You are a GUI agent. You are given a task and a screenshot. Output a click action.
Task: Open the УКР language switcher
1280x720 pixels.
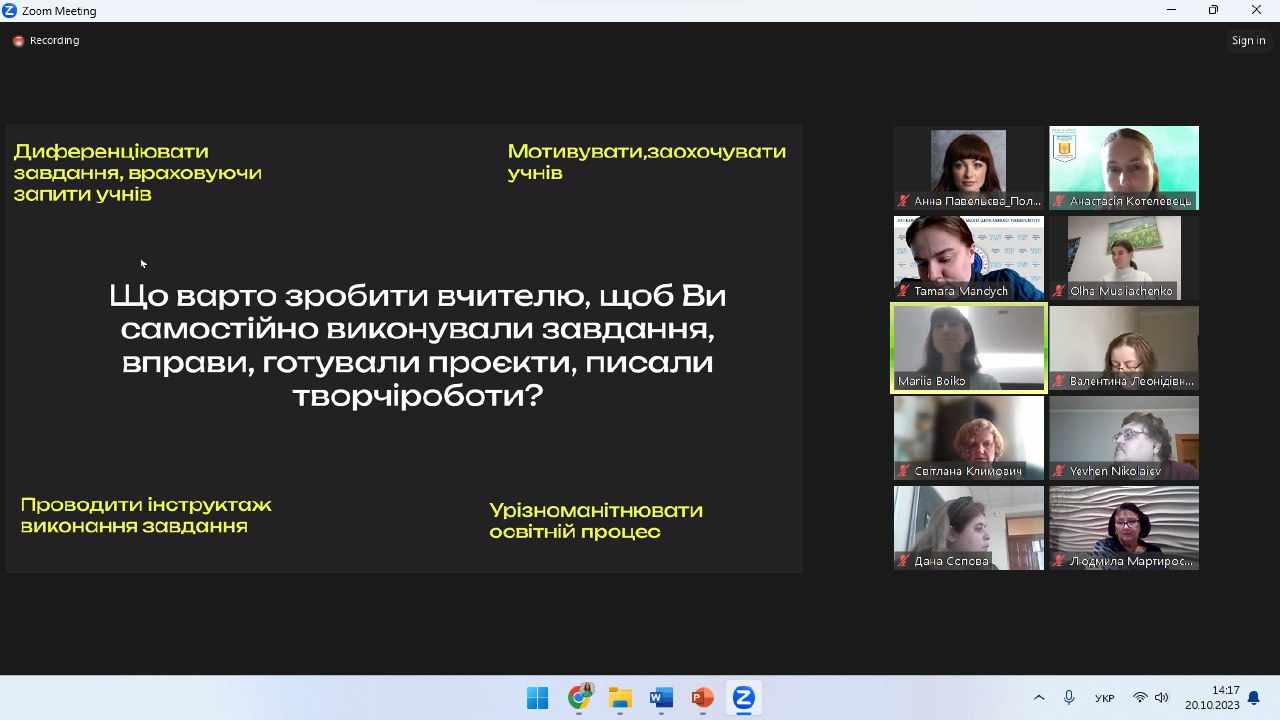pos(1105,698)
